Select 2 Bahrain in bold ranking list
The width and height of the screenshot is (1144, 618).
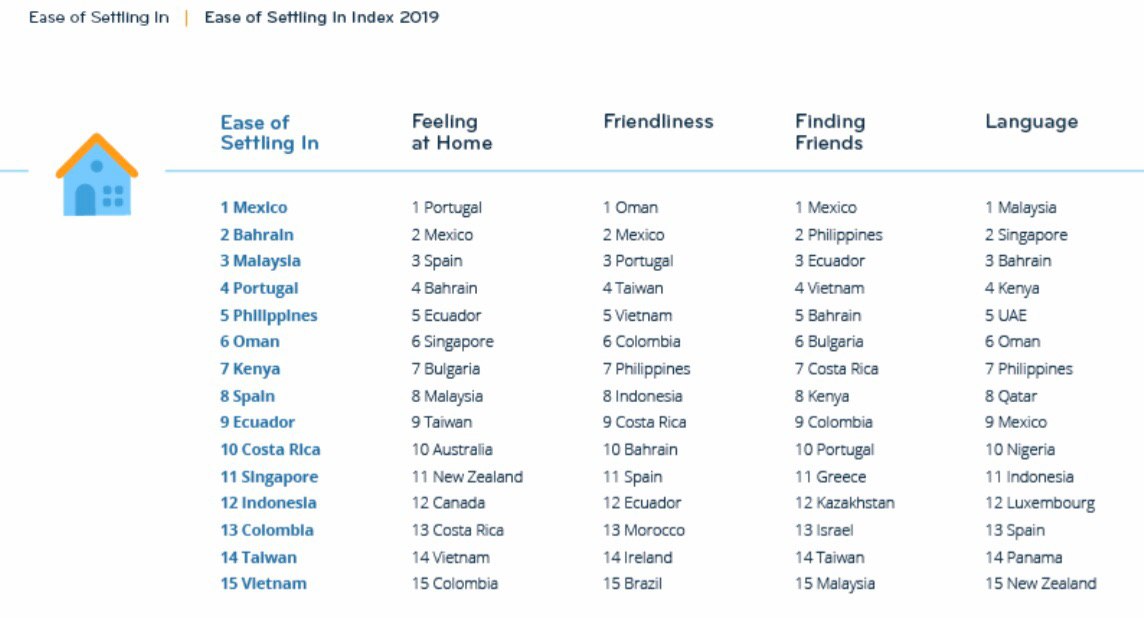click(257, 235)
